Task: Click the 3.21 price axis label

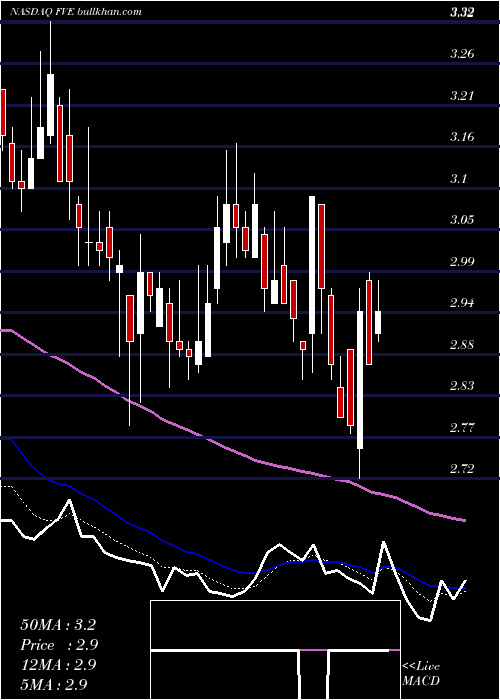Action: 462,96
